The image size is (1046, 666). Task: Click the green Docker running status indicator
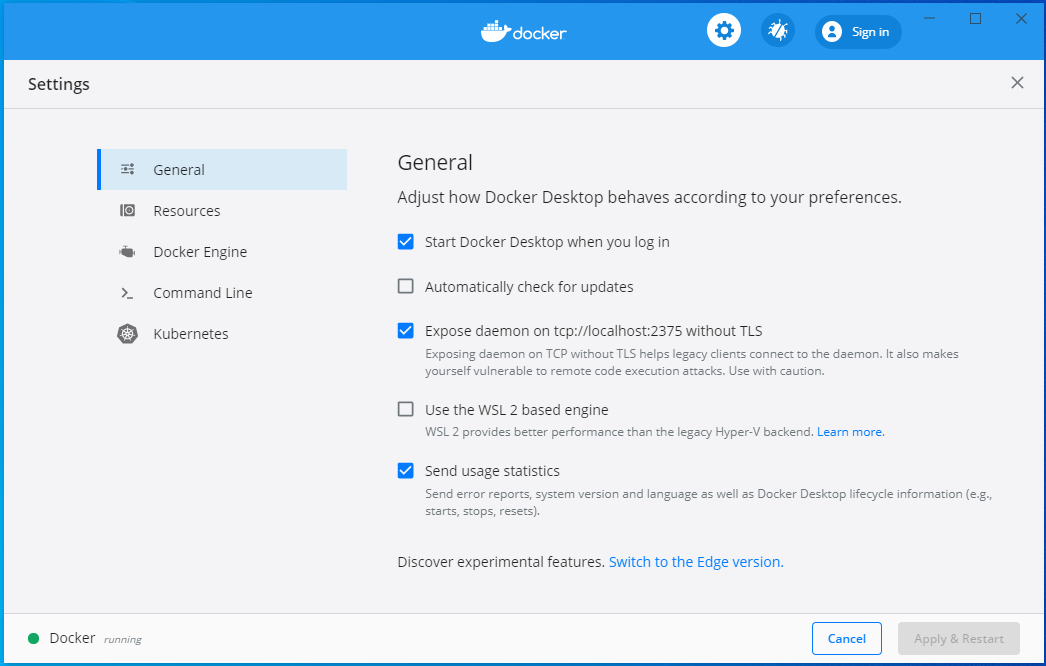coord(32,637)
